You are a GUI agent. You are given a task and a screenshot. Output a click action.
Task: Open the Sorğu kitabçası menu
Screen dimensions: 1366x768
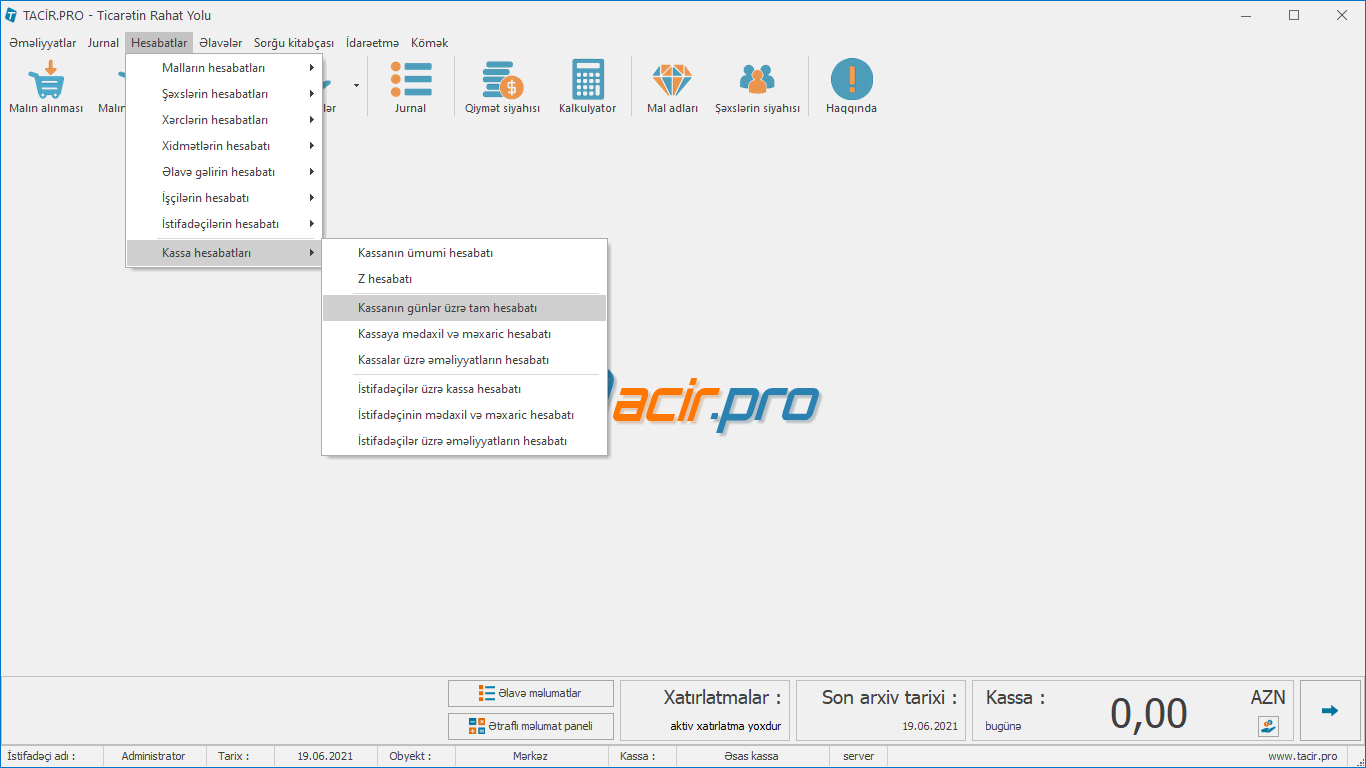point(294,43)
